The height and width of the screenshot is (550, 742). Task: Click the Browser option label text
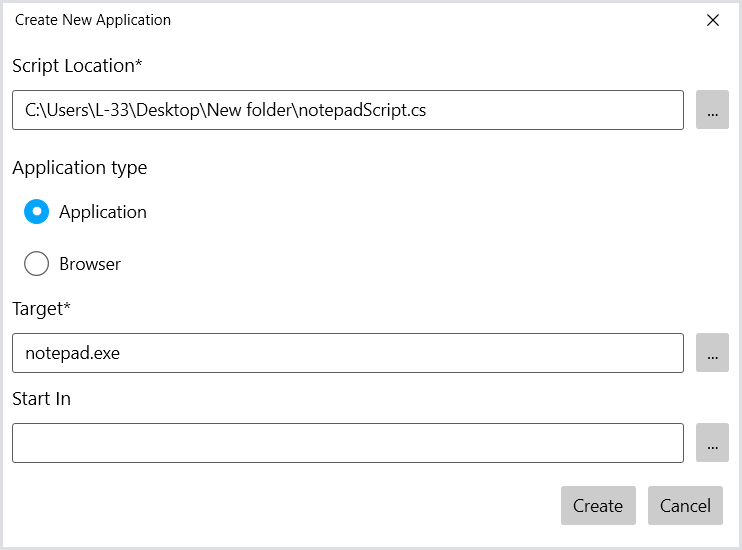tap(90, 264)
